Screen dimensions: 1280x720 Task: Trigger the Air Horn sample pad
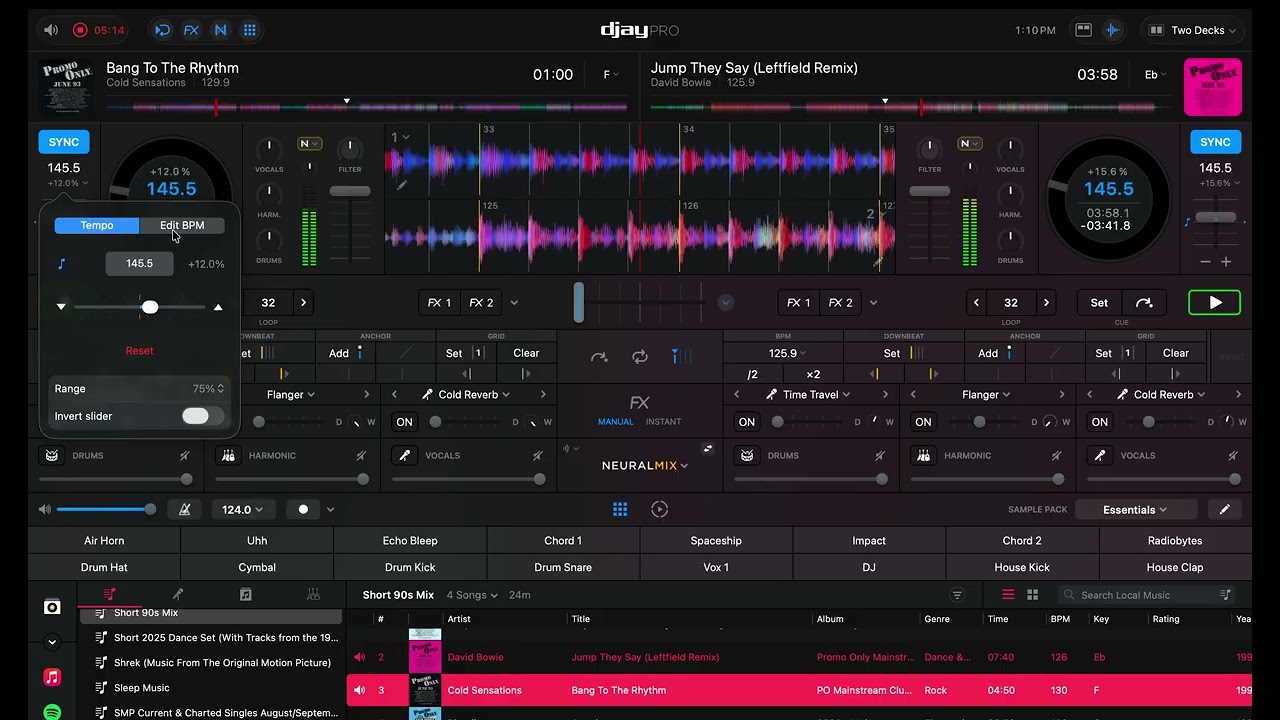(104, 540)
